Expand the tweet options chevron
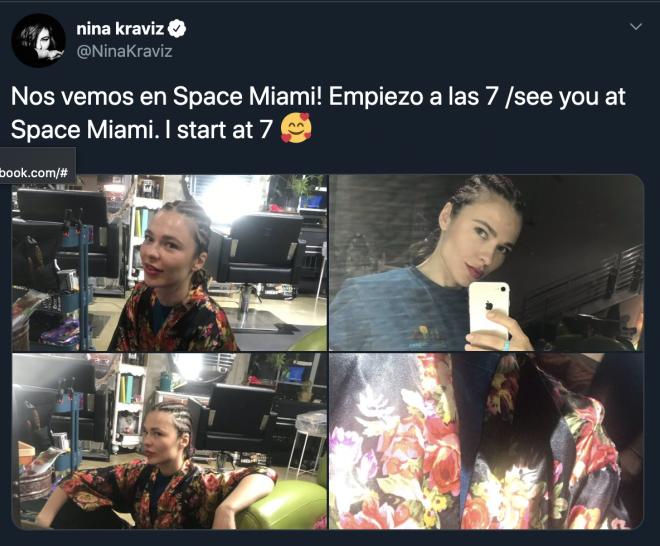The image size is (660, 546). pos(636,27)
